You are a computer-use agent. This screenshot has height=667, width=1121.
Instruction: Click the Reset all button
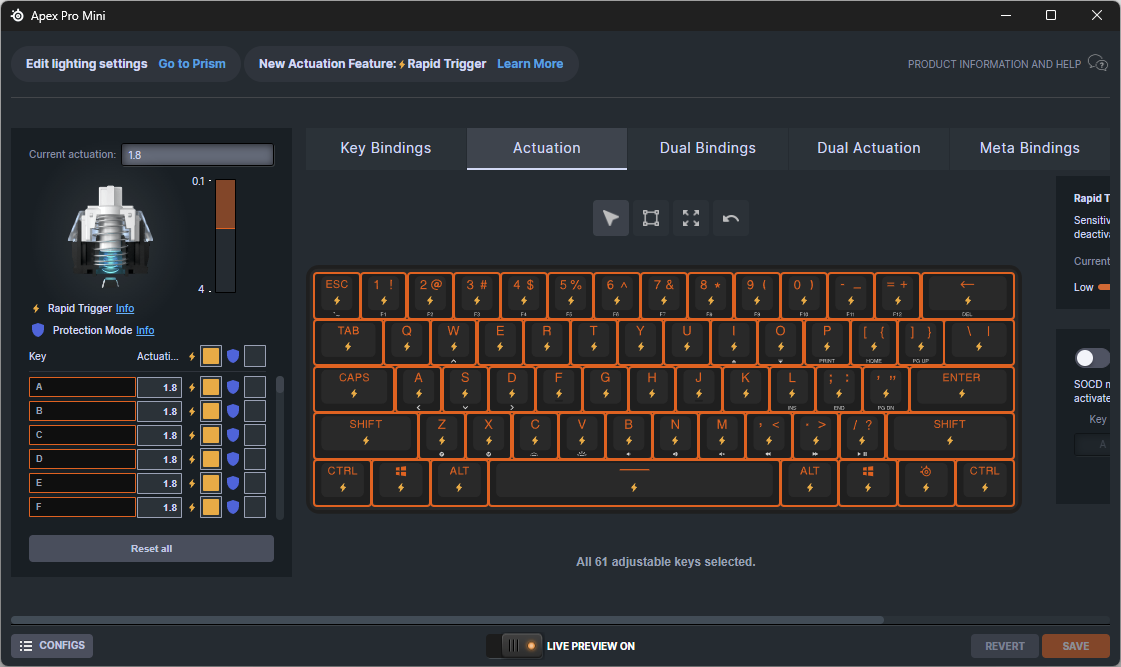pos(152,548)
